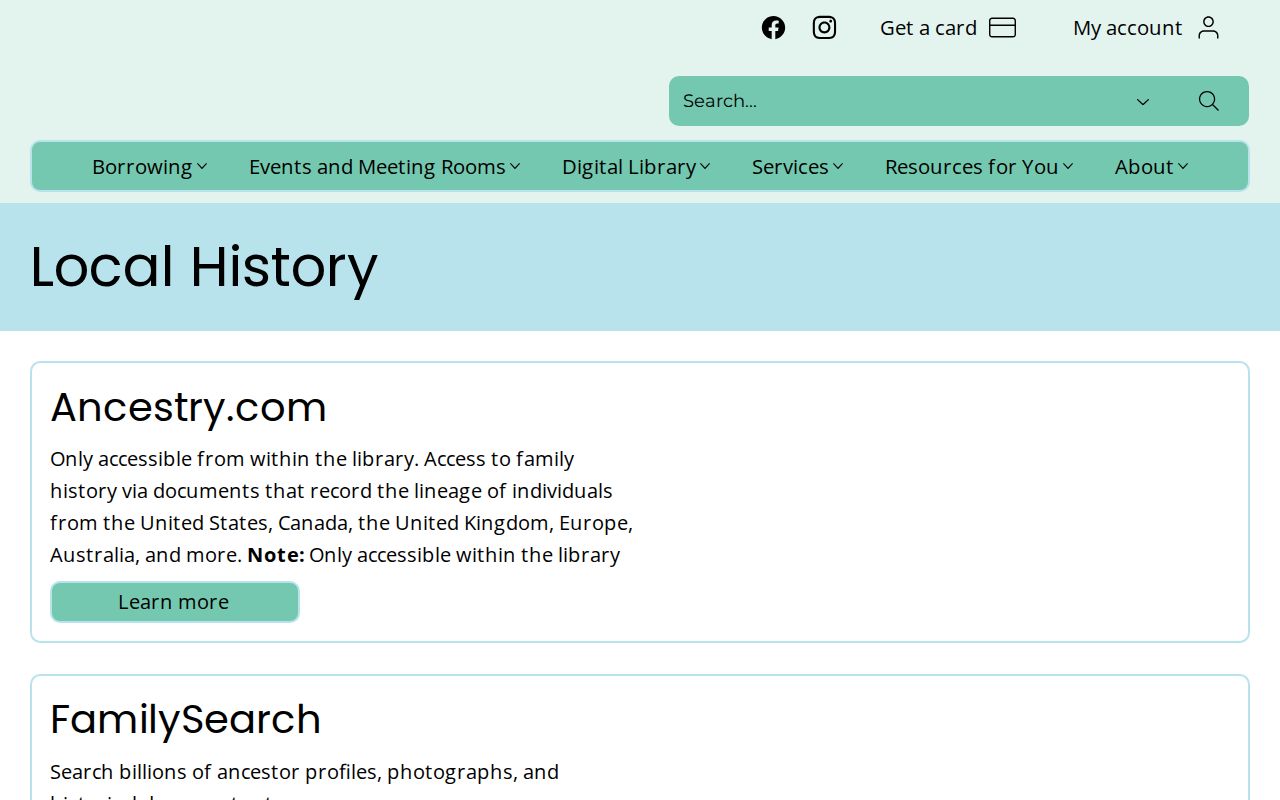This screenshot has width=1280, height=800.
Task: Expand the chevron next to Borrowing
Action: (202, 167)
